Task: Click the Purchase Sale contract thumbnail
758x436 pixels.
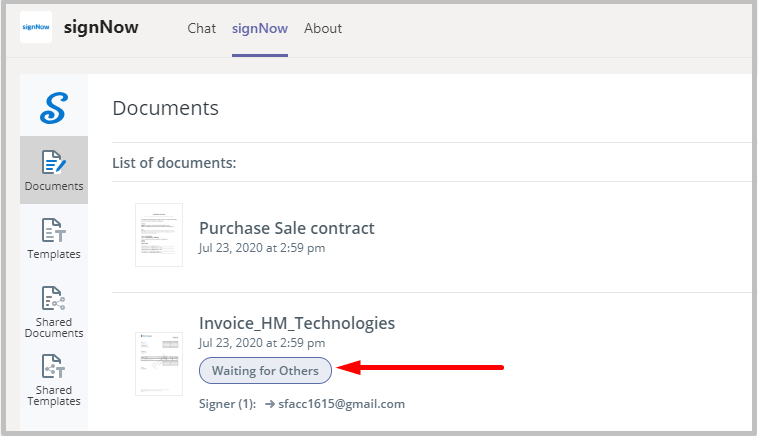Action: [159, 235]
